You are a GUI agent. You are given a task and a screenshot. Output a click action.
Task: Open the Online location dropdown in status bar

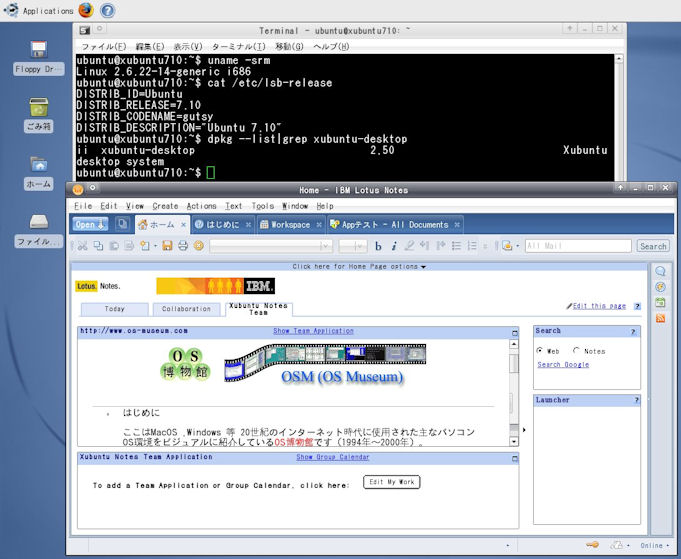click(x=655, y=545)
